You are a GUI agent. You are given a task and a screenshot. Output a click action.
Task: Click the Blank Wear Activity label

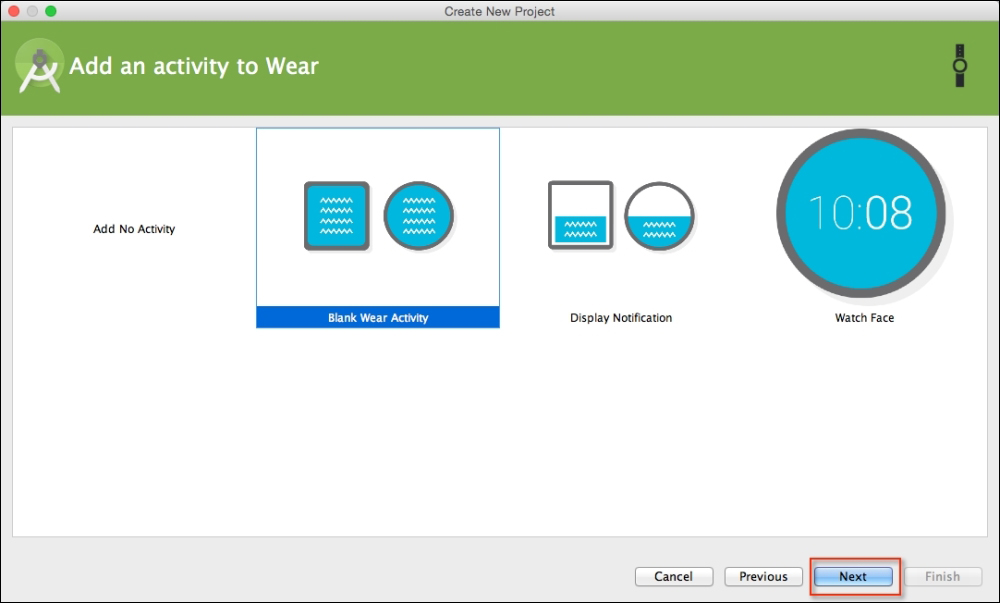pos(378,318)
